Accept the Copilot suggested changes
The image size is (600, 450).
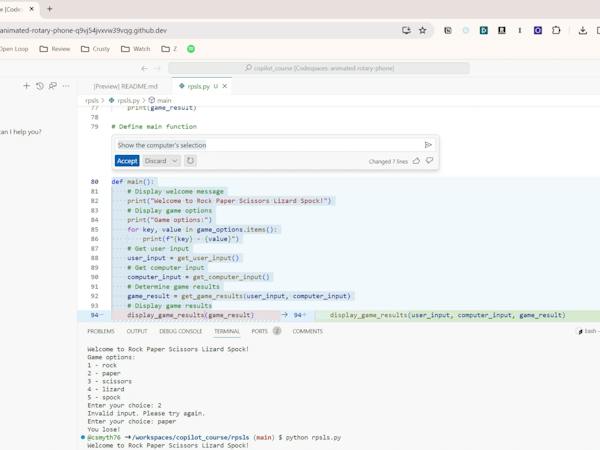coord(127,161)
